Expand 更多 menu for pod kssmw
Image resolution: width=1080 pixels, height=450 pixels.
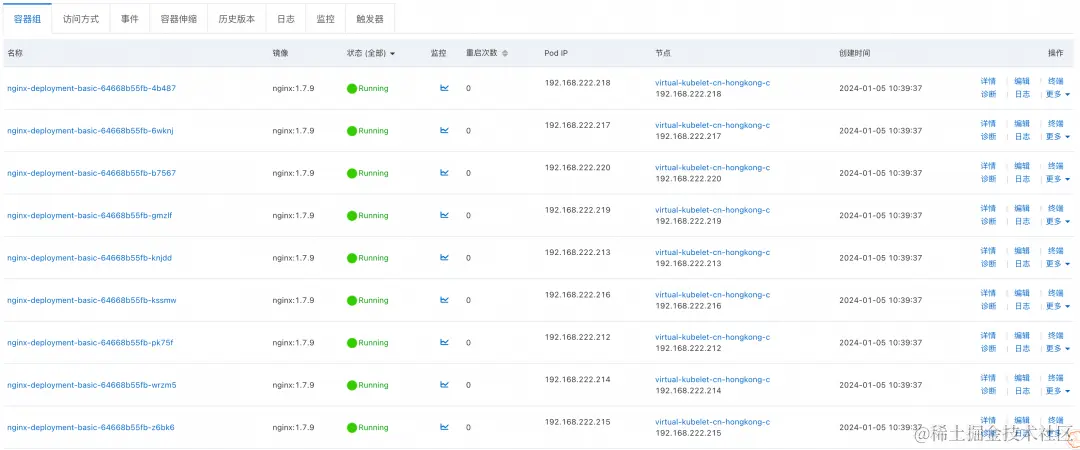[1058, 306]
